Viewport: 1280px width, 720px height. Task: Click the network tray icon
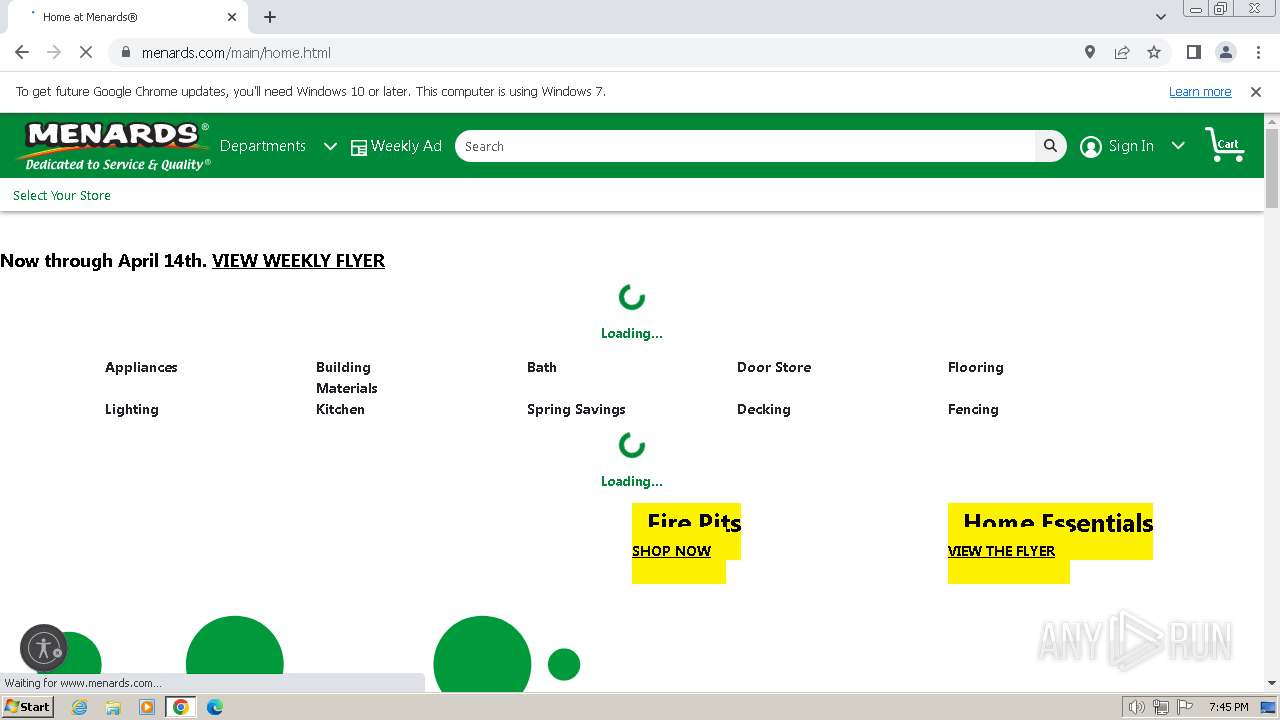[x=1161, y=707]
